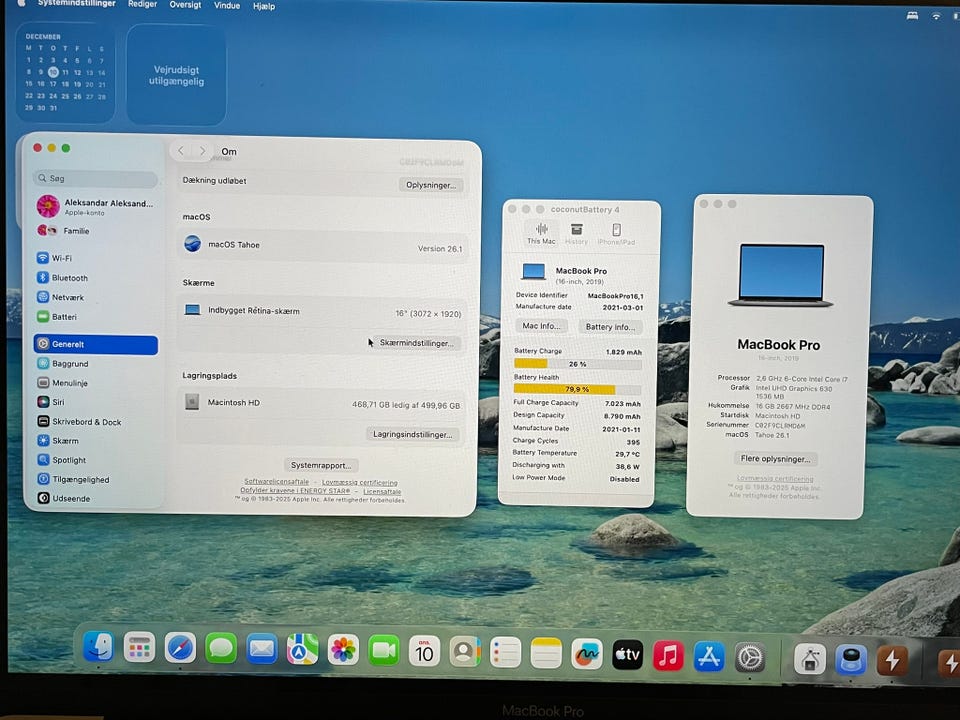
Task: Open Menulinje settings in sidebar
Action: (95, 383)
